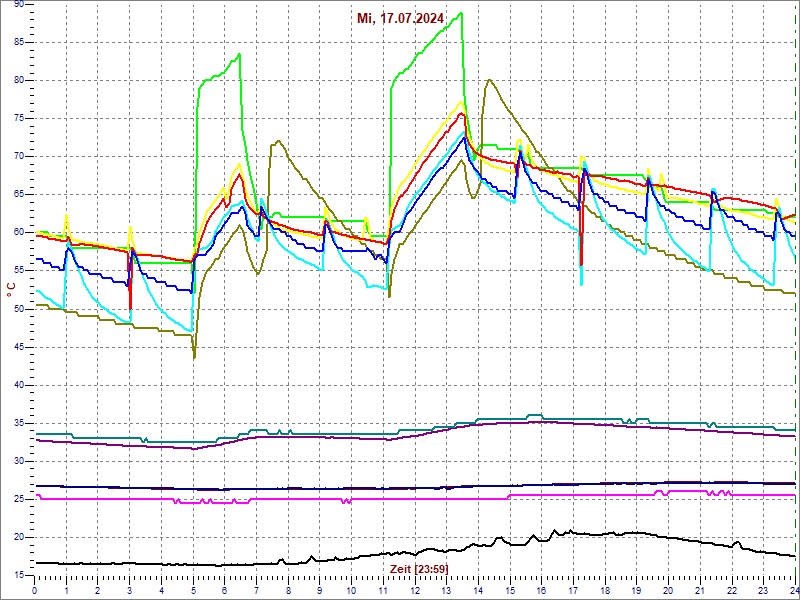
Task: Click the "°C" temperature axis unit label
Action: coord(10,290)
